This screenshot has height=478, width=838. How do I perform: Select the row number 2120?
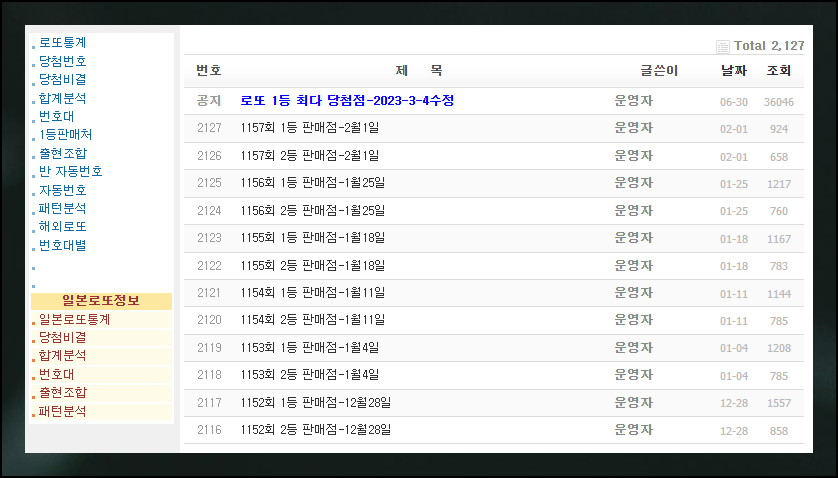pyautogui.click(x=209, y=320)
